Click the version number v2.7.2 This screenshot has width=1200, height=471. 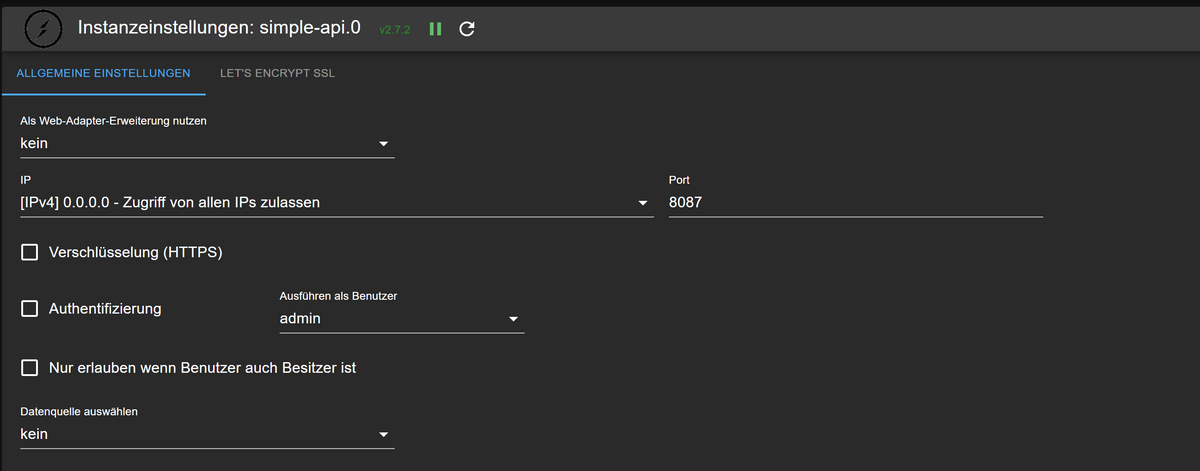pyautogui.click(x=395, y=30)
